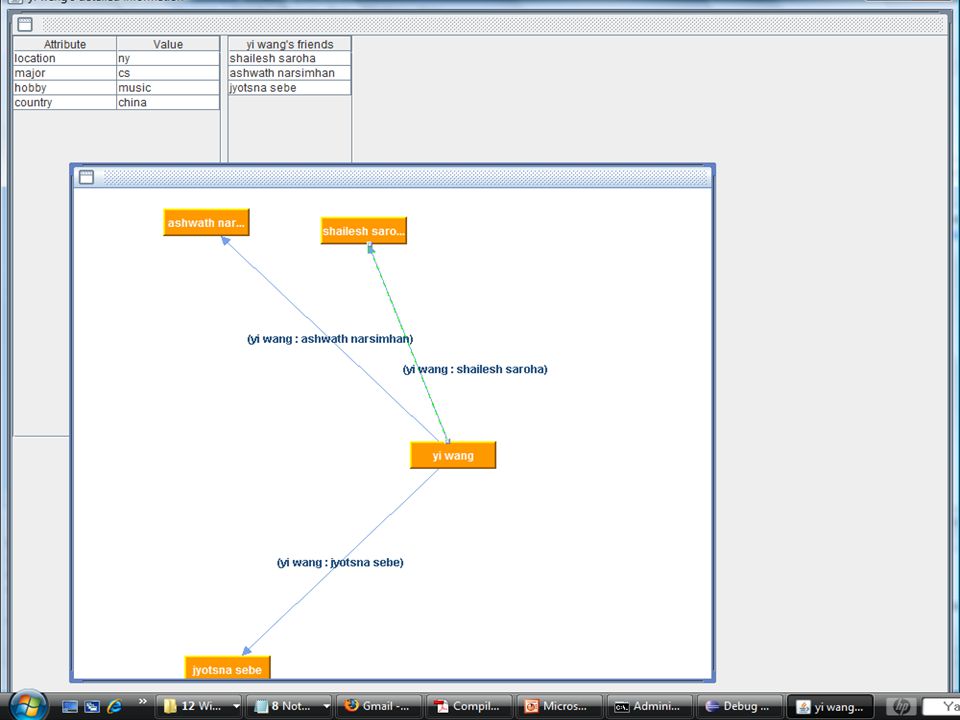Expand quick launch overflow chevron
Viewport: 960px width, 720px height.
click(x=143, y=702)
